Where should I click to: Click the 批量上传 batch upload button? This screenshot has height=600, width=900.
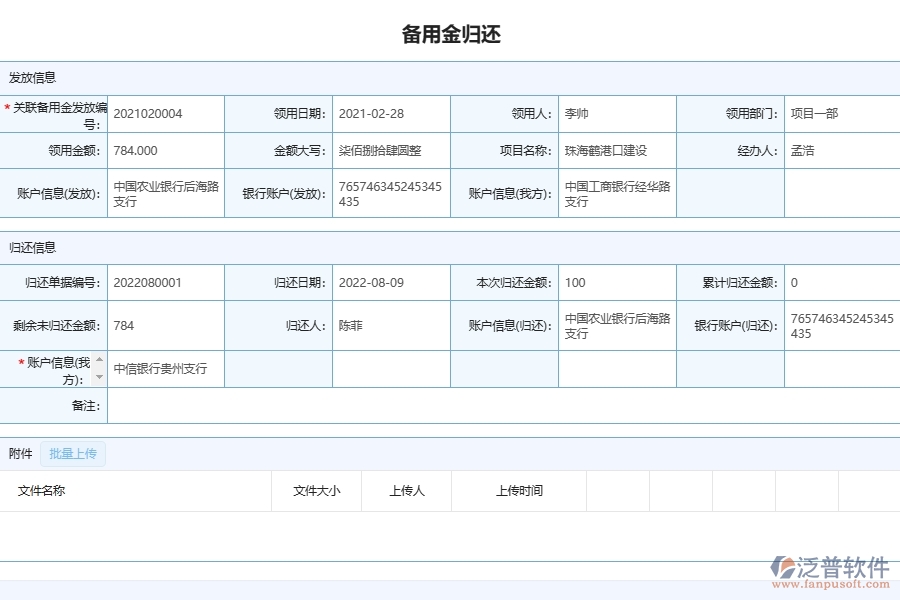71,453
